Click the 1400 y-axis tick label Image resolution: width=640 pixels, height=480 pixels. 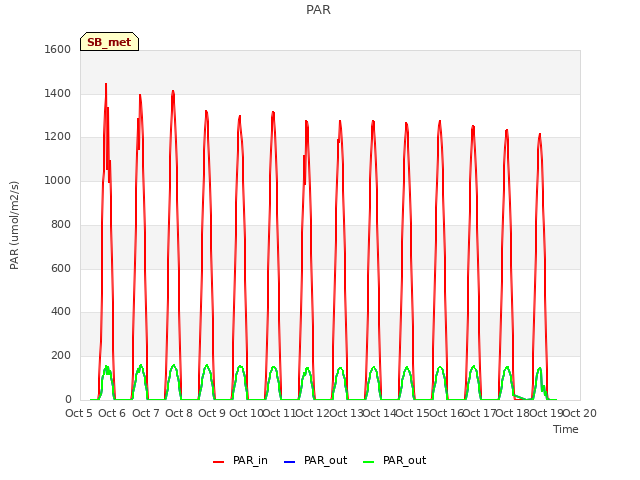(x=58, y=93)
